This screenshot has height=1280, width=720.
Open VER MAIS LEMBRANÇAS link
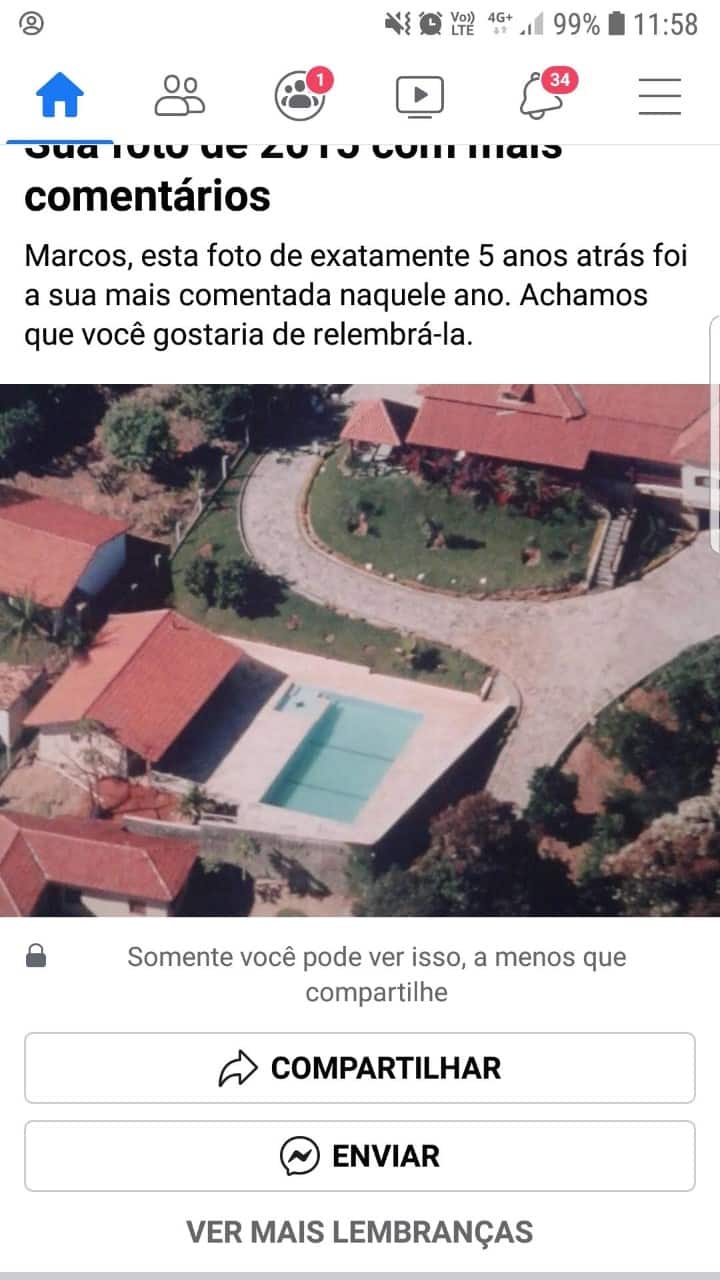[360, 1231]
